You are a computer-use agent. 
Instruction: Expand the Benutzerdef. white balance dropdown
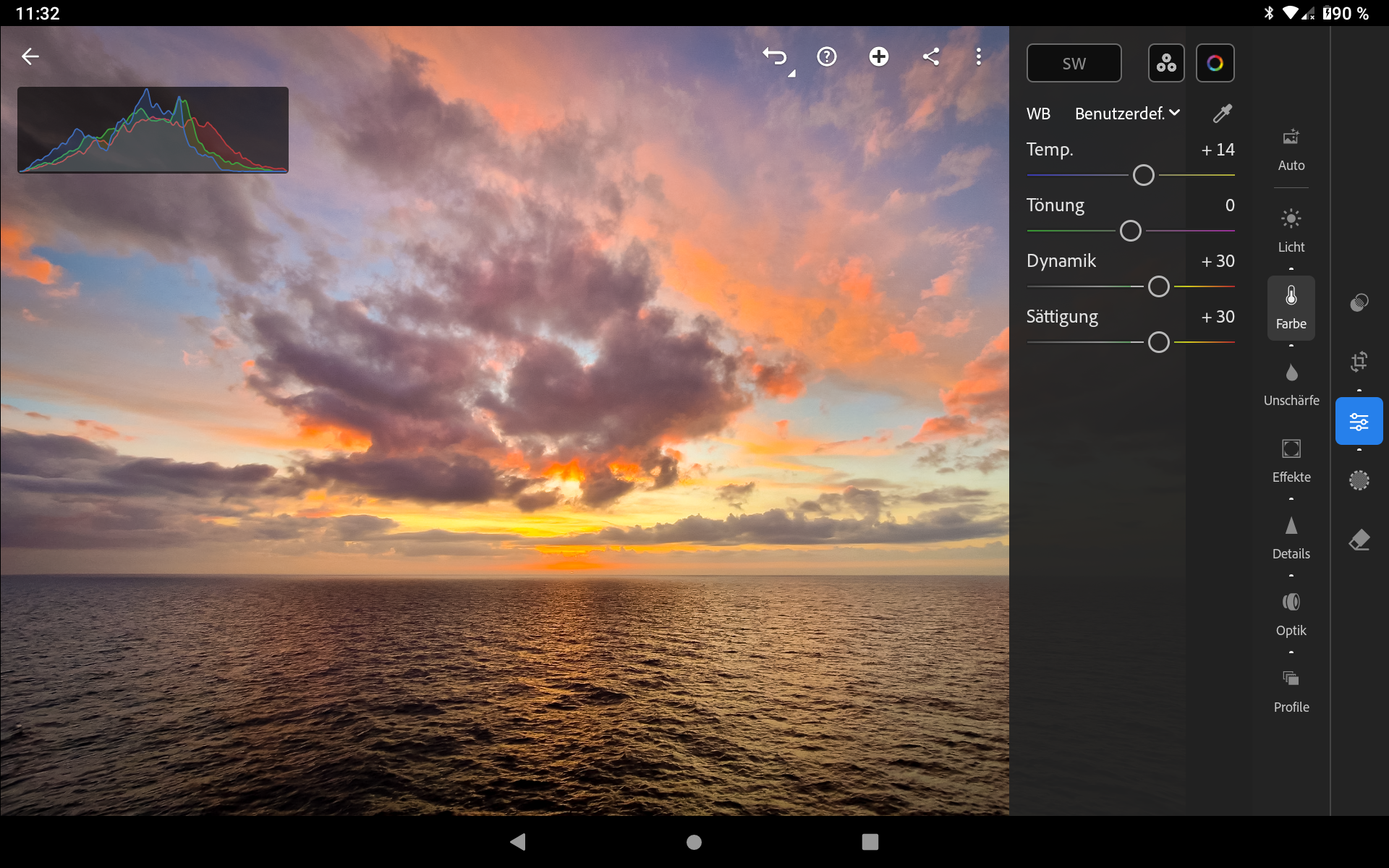point(1127,114)
